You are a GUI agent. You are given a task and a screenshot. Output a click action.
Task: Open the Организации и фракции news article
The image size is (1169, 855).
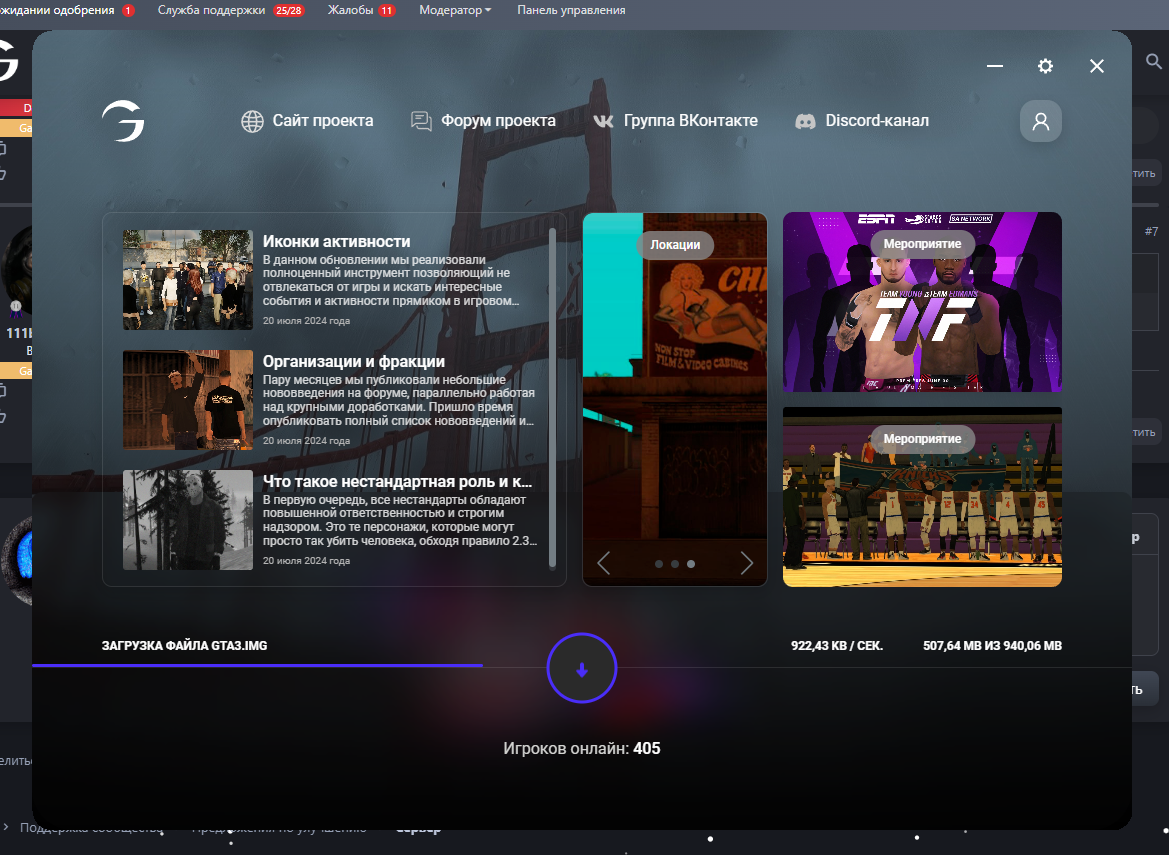(353, 361)
